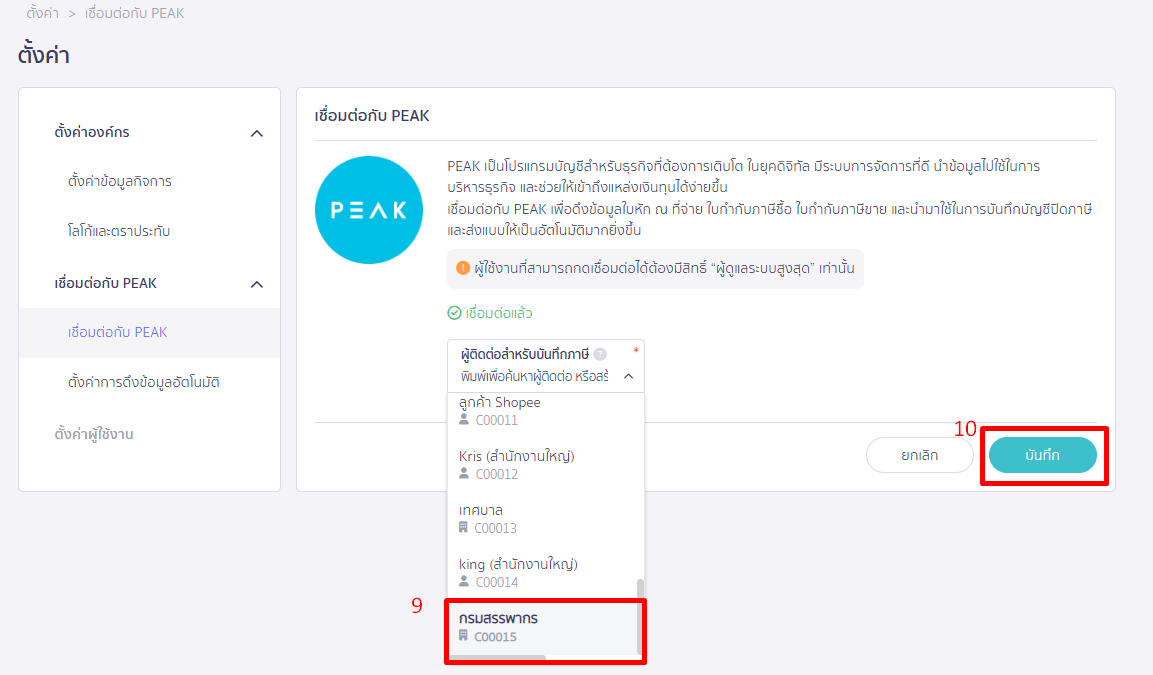
Task: Click the ผู้ติดต่อสำหรับบันทึกภาษี field label
Action: click(x=525, y=354)
